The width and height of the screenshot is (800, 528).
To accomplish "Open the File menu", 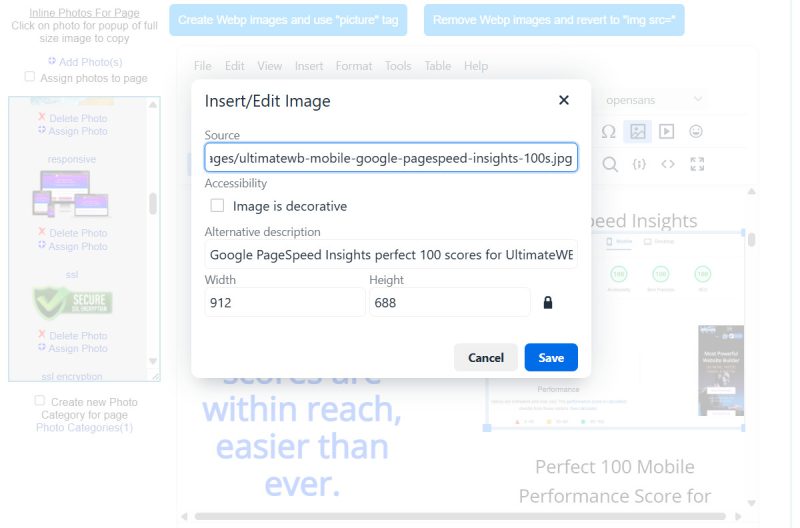I will [x=203, y=66].
